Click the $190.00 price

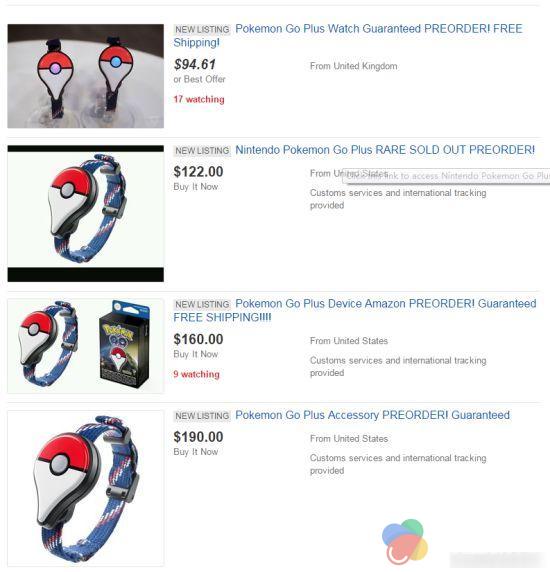[198, 437]
